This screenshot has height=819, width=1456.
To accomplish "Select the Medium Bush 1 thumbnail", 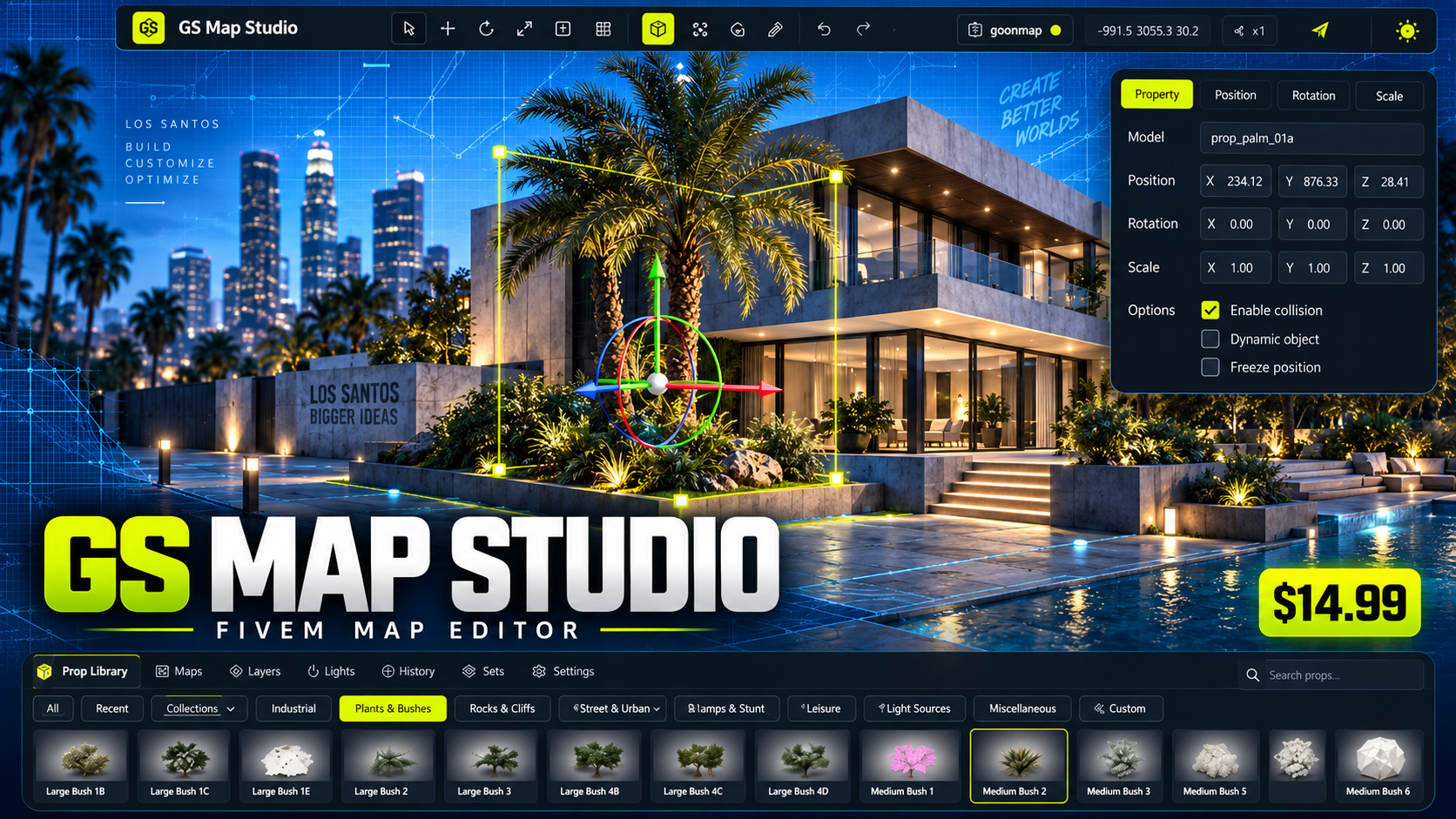I will [910, 766].
